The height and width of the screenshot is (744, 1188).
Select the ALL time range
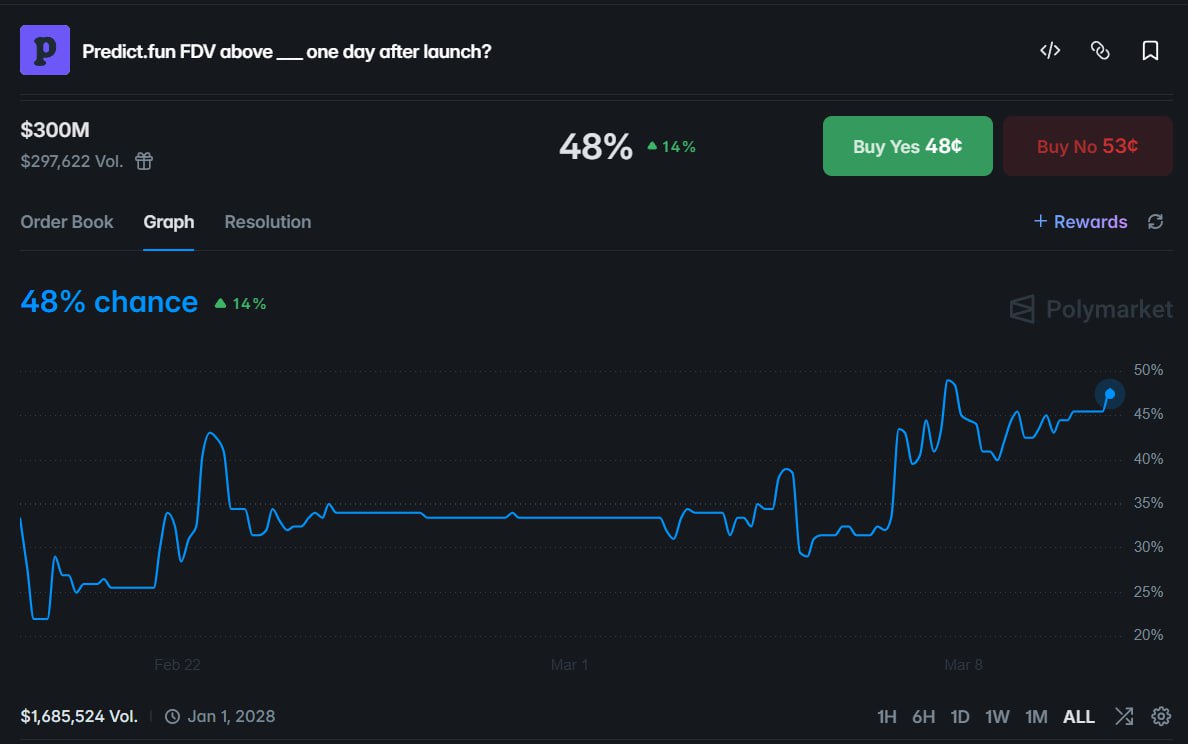[x=1079, y=716]
